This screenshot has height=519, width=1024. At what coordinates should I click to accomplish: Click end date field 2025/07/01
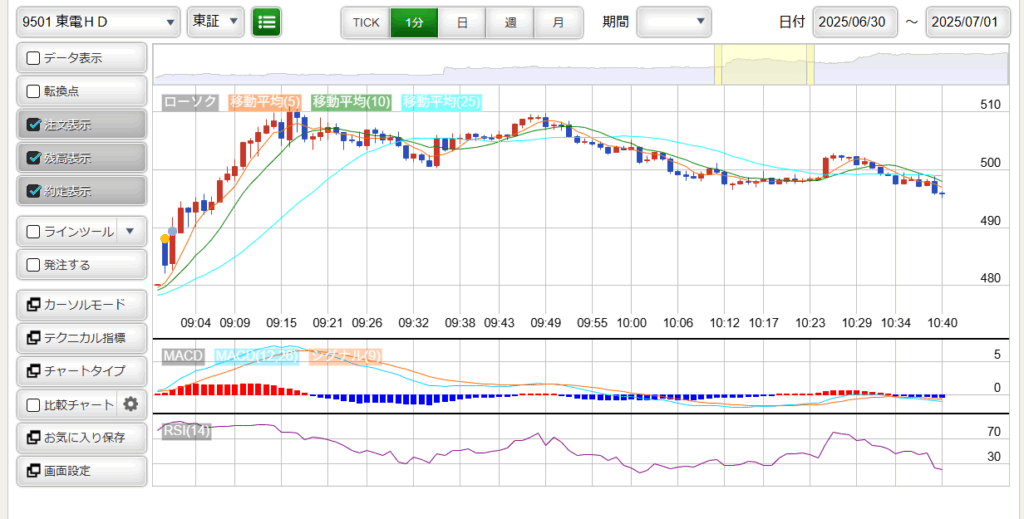(968, 22)
